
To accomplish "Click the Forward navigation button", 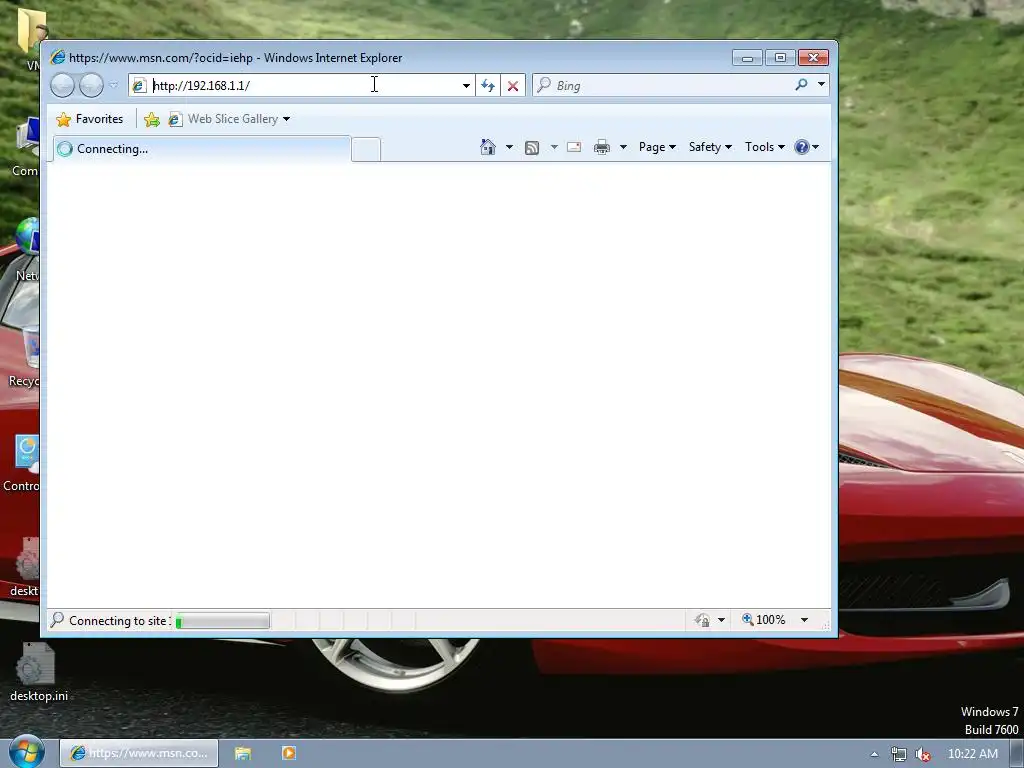I will point(91,86).
